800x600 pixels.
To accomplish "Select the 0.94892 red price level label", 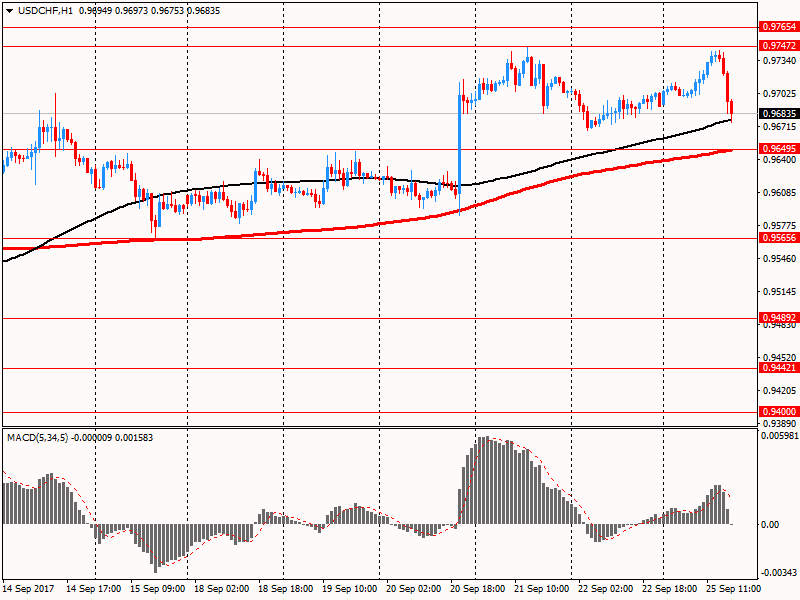I will (779, 317).
